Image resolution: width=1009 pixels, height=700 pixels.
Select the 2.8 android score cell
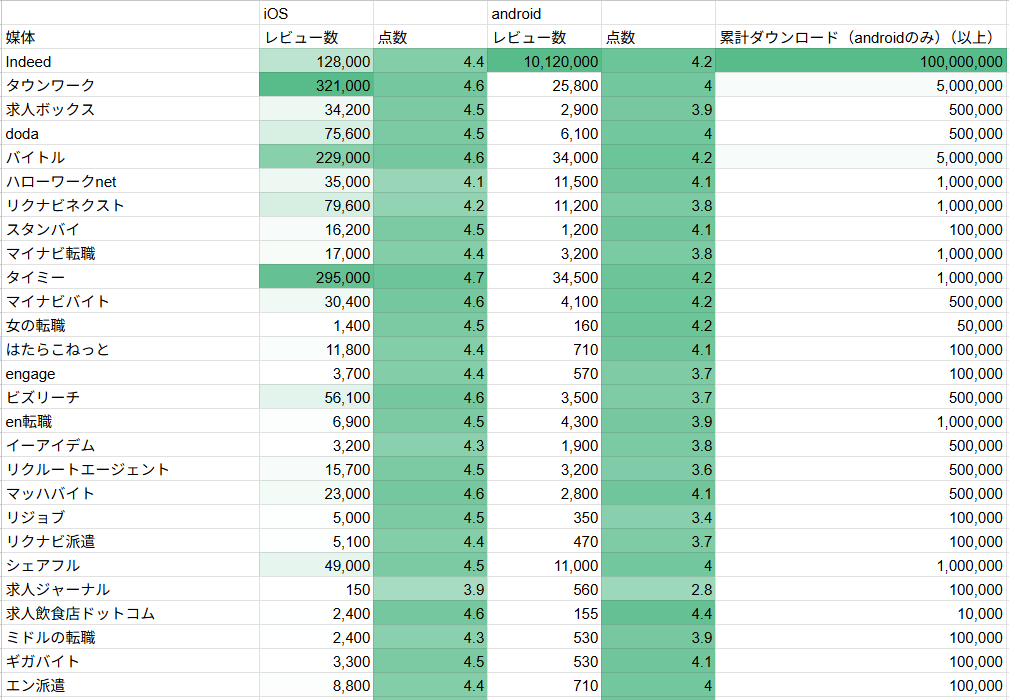pyautogui.click(x=658, y=589)
